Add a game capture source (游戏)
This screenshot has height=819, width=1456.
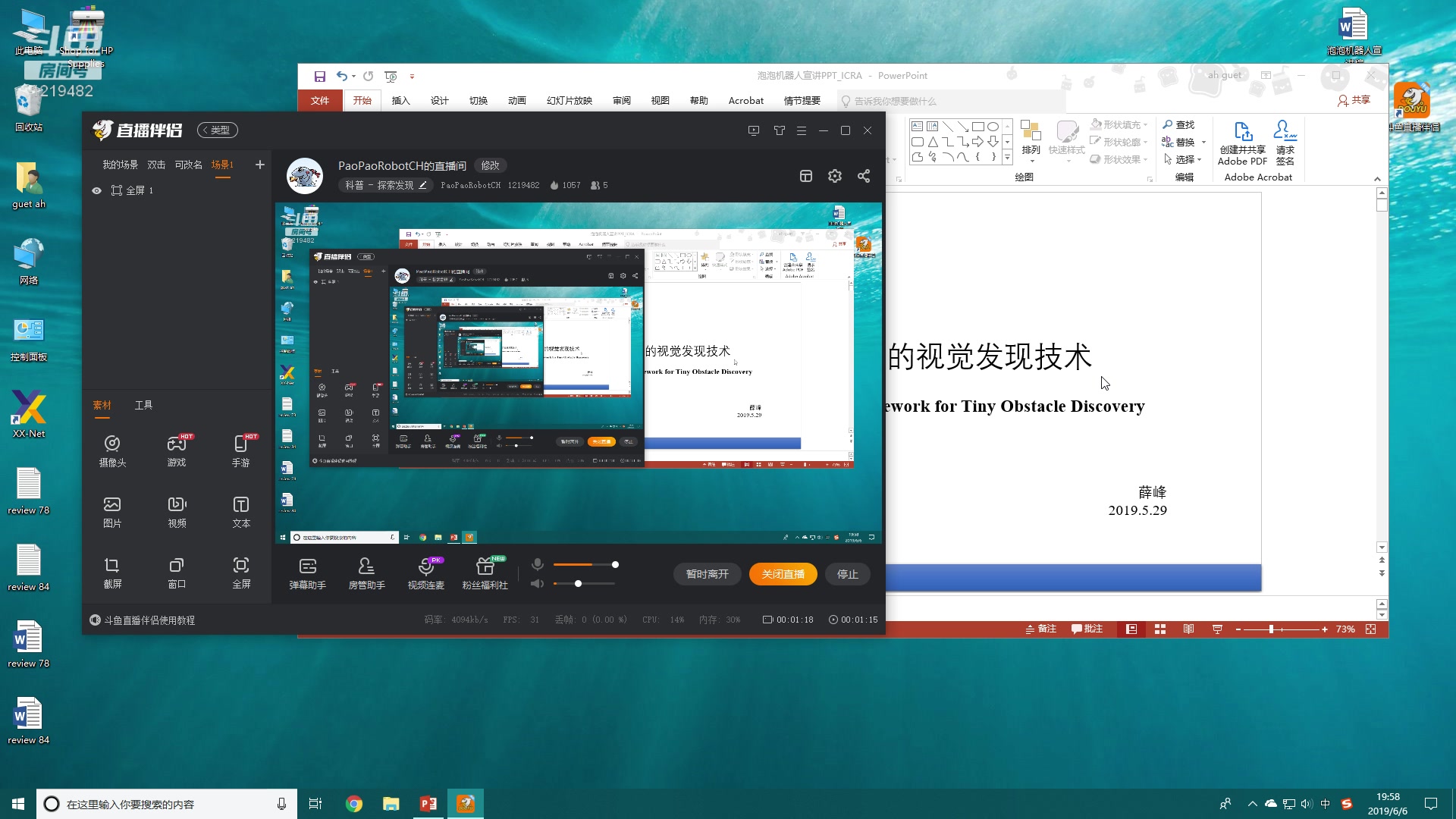coord(177,450)
